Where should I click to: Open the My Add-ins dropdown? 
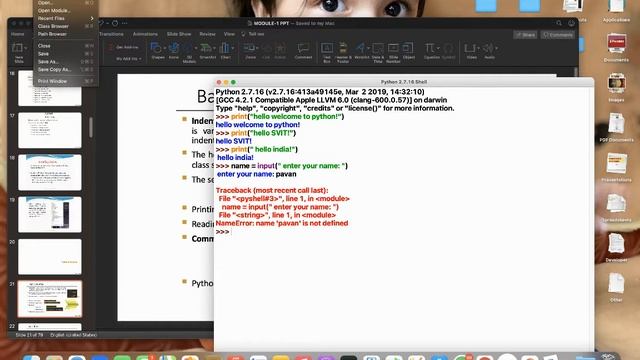pyautogui.click(x=129, y=59)
